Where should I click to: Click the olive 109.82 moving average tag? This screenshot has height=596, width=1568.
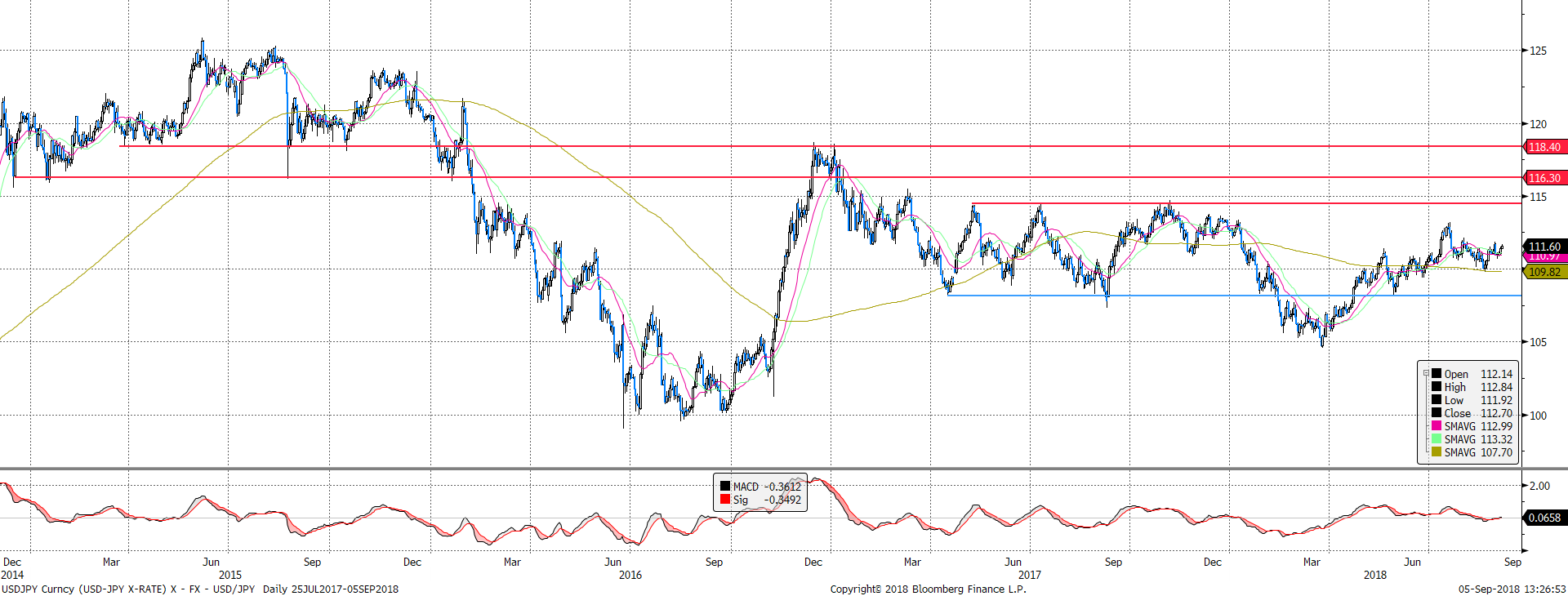pyautogui.click(x=1545, y=272)
